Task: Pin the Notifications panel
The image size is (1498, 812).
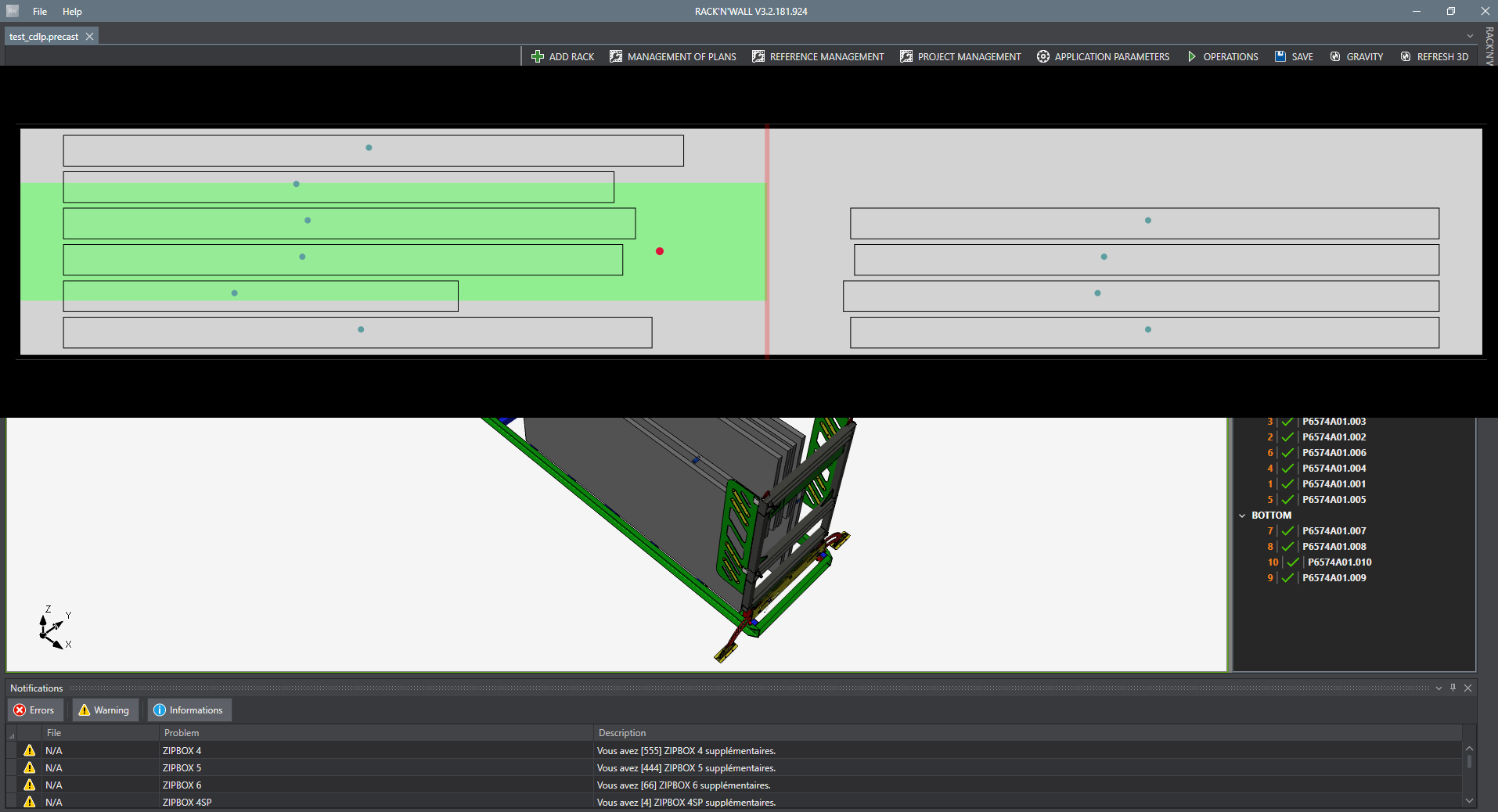Action: [x=1453, y=688]
